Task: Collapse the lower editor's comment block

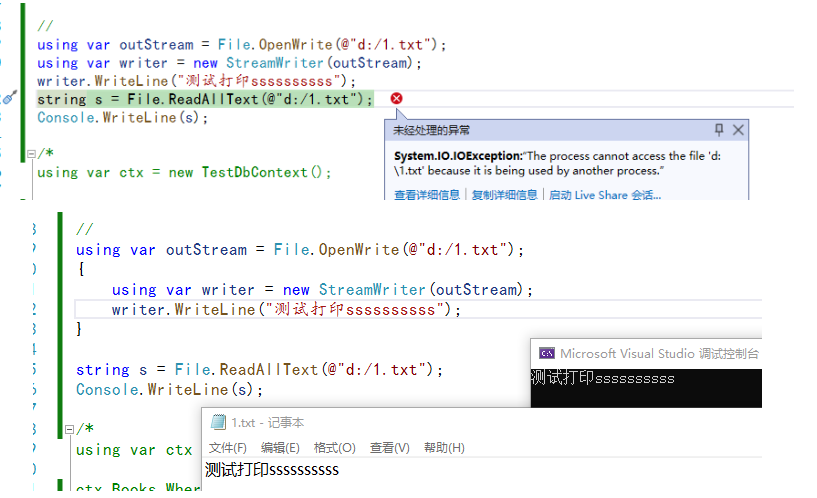Action: [68, 429]
